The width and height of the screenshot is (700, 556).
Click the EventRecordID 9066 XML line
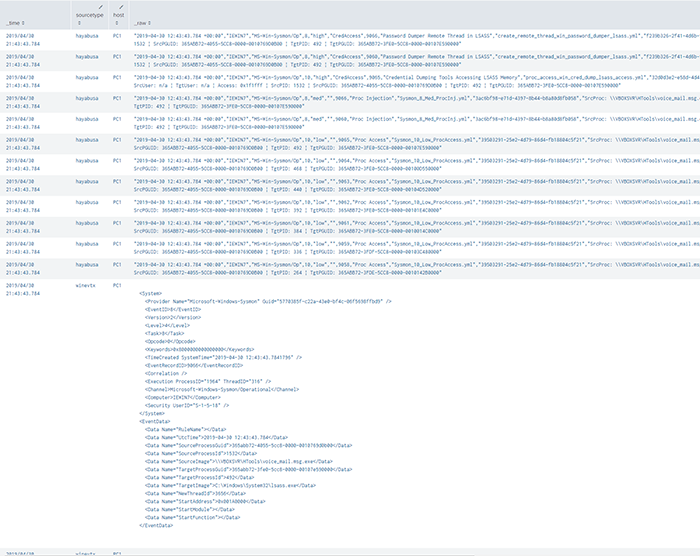pyautogui.click(x=194, y=366)
